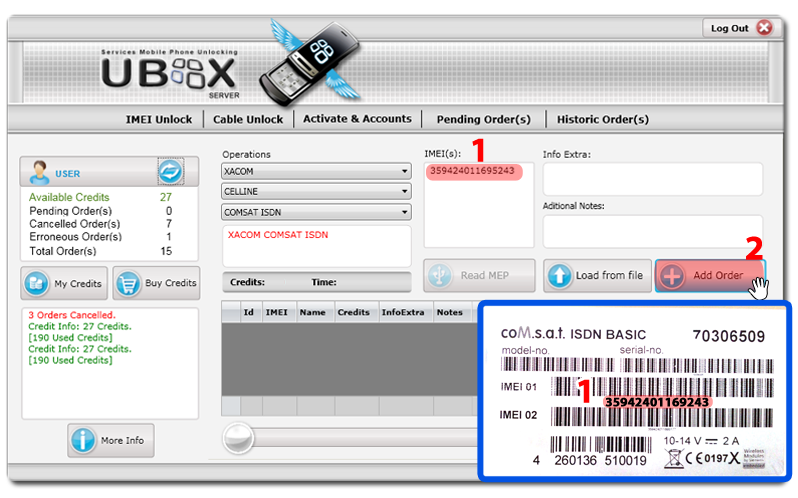Click the Credits: label in the info bar
Screen dimensions: 798x498
pyautogui.click(x=247, y=282)
